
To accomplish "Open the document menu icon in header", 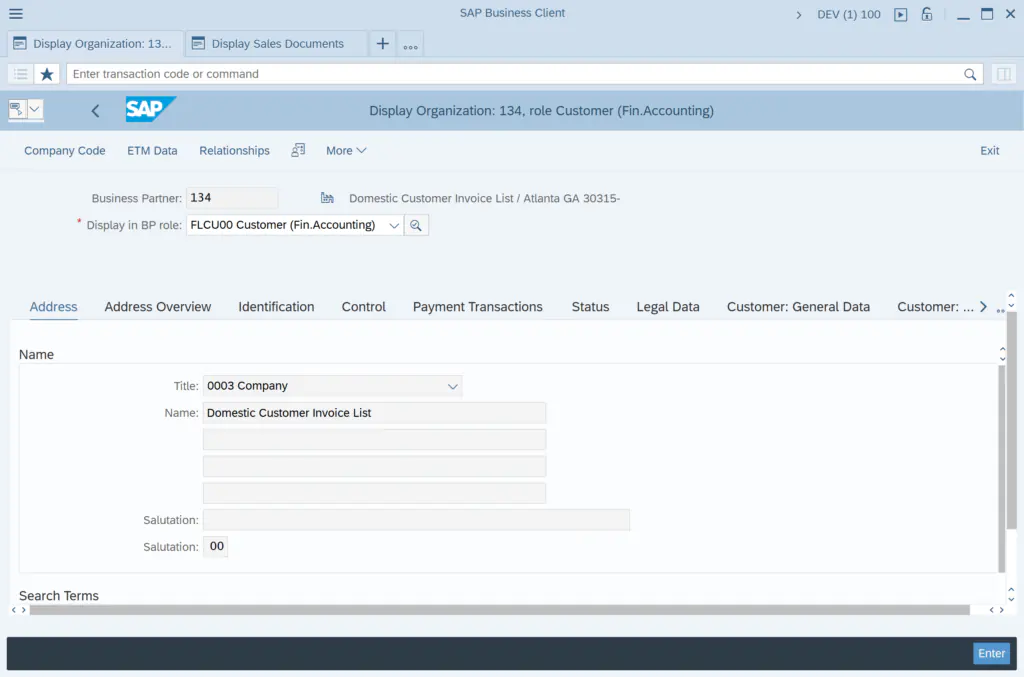I will pyautogui.click(x=16, y=109).
